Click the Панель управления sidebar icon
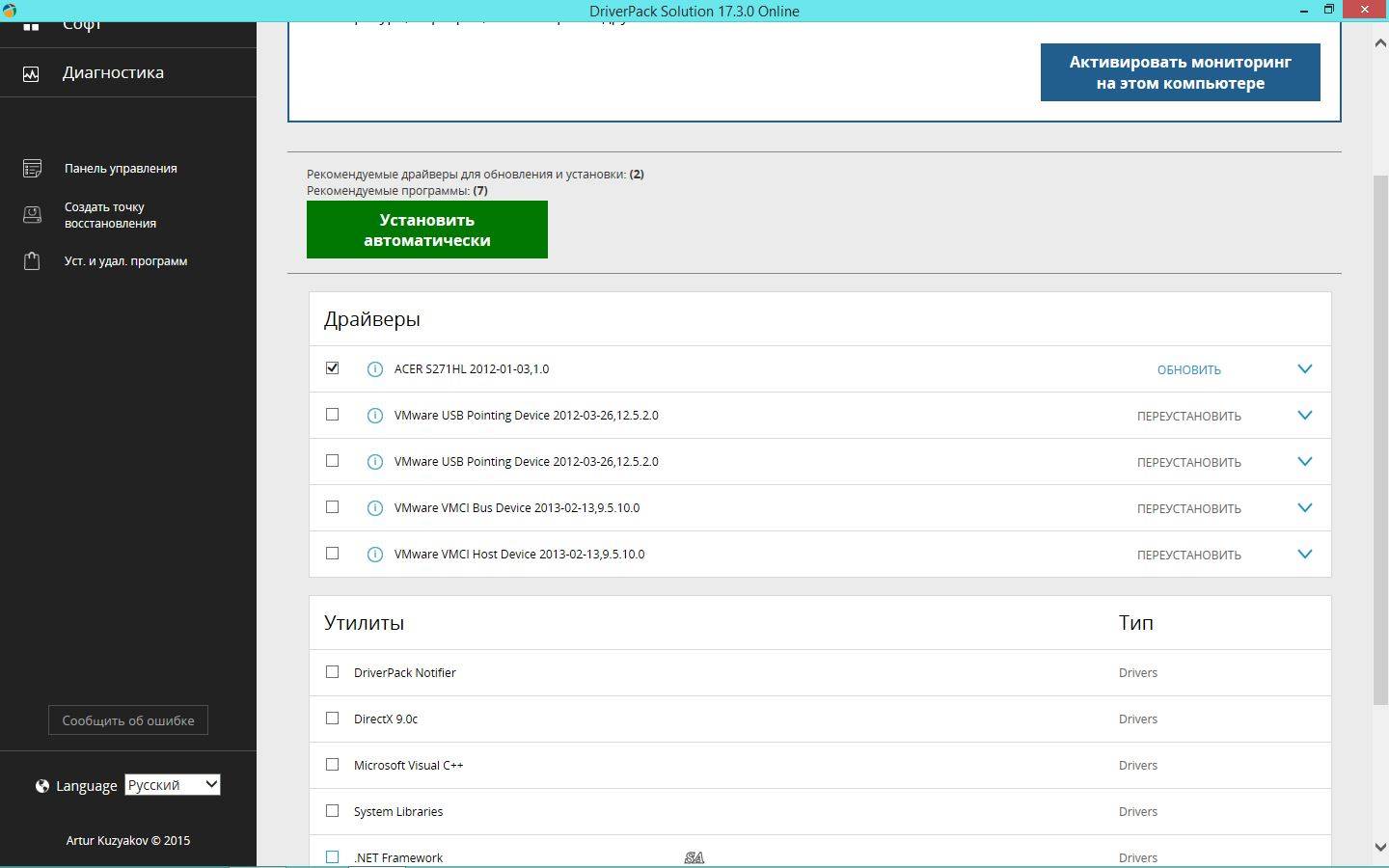Screen dimensions: 1389x868 (32, 169)
